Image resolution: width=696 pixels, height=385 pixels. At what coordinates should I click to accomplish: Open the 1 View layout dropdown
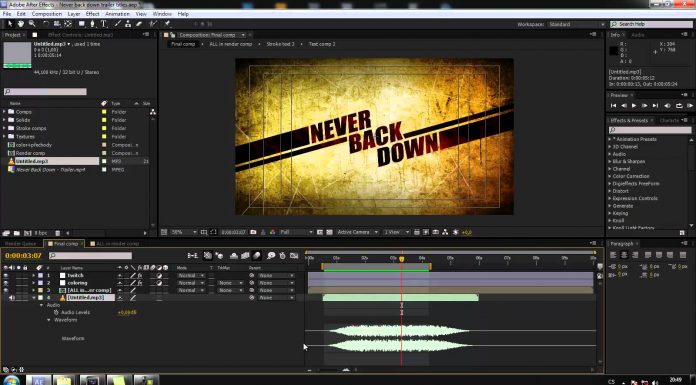[396, 232]
